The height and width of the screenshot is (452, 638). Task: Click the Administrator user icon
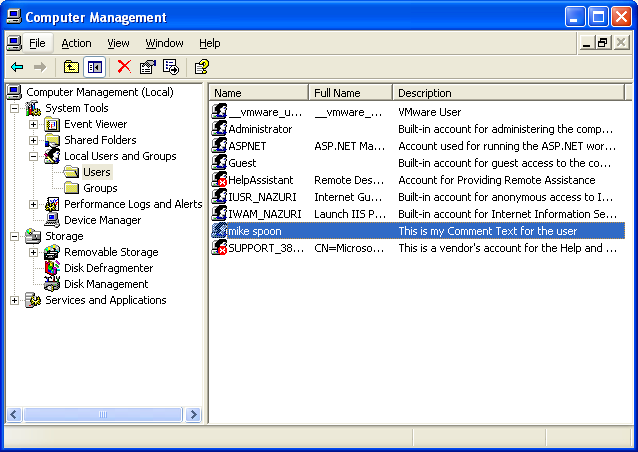point(219,129)
